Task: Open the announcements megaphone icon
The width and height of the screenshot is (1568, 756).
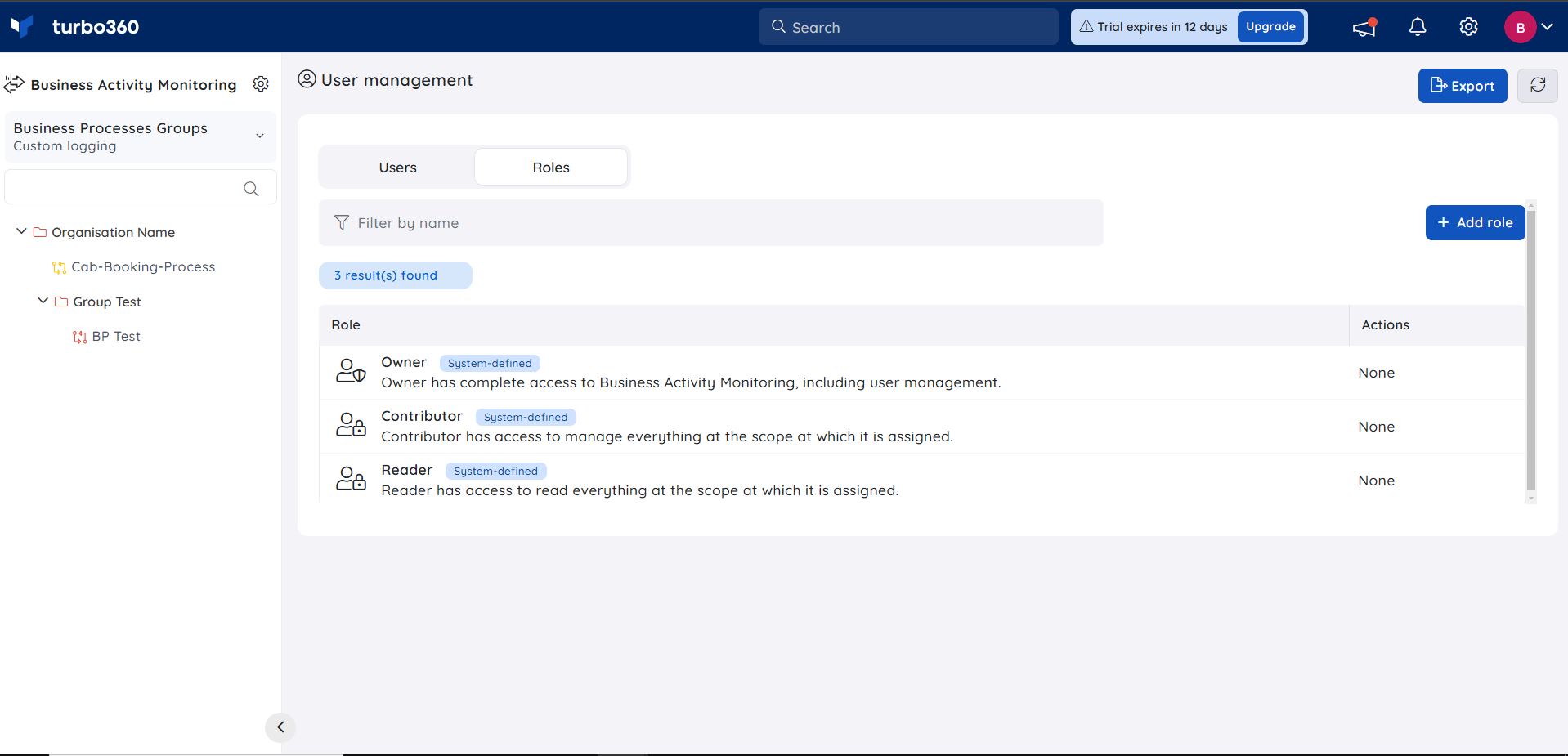Action: point(1364,27)
